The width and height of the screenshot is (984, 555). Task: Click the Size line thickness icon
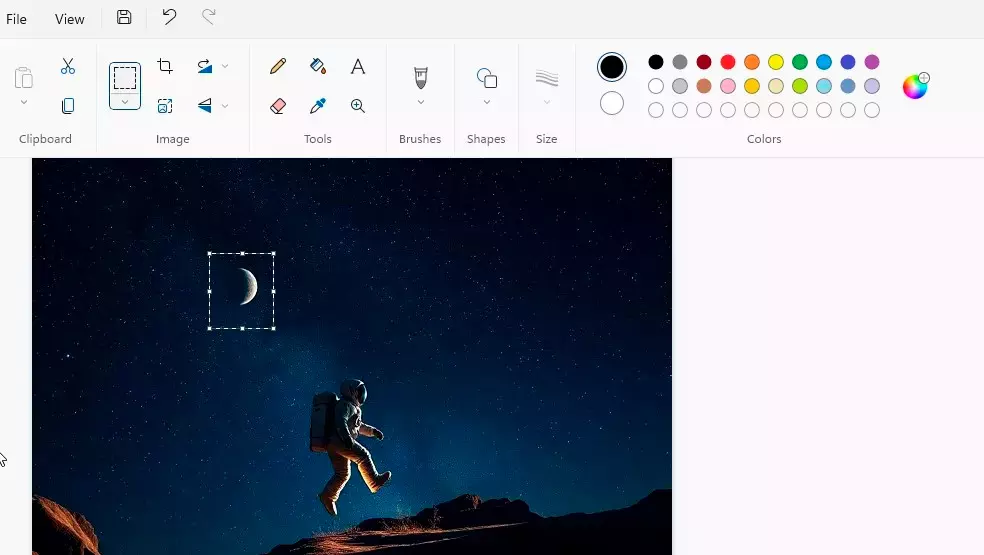pyautogui.click(x=547, y=78)
